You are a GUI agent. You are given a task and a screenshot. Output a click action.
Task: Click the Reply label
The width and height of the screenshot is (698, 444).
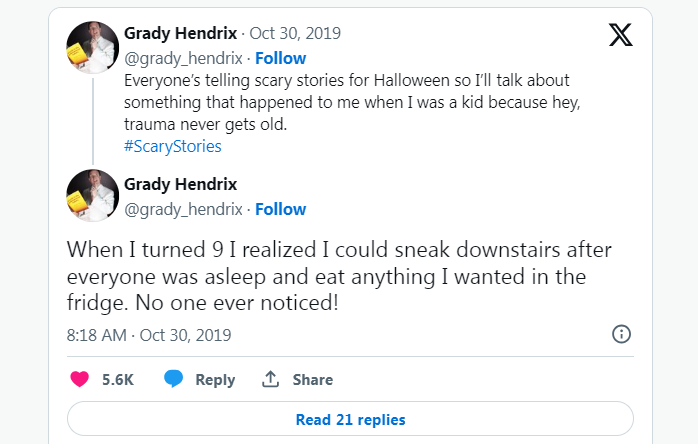pyautogui.click(x=215, y=380)
